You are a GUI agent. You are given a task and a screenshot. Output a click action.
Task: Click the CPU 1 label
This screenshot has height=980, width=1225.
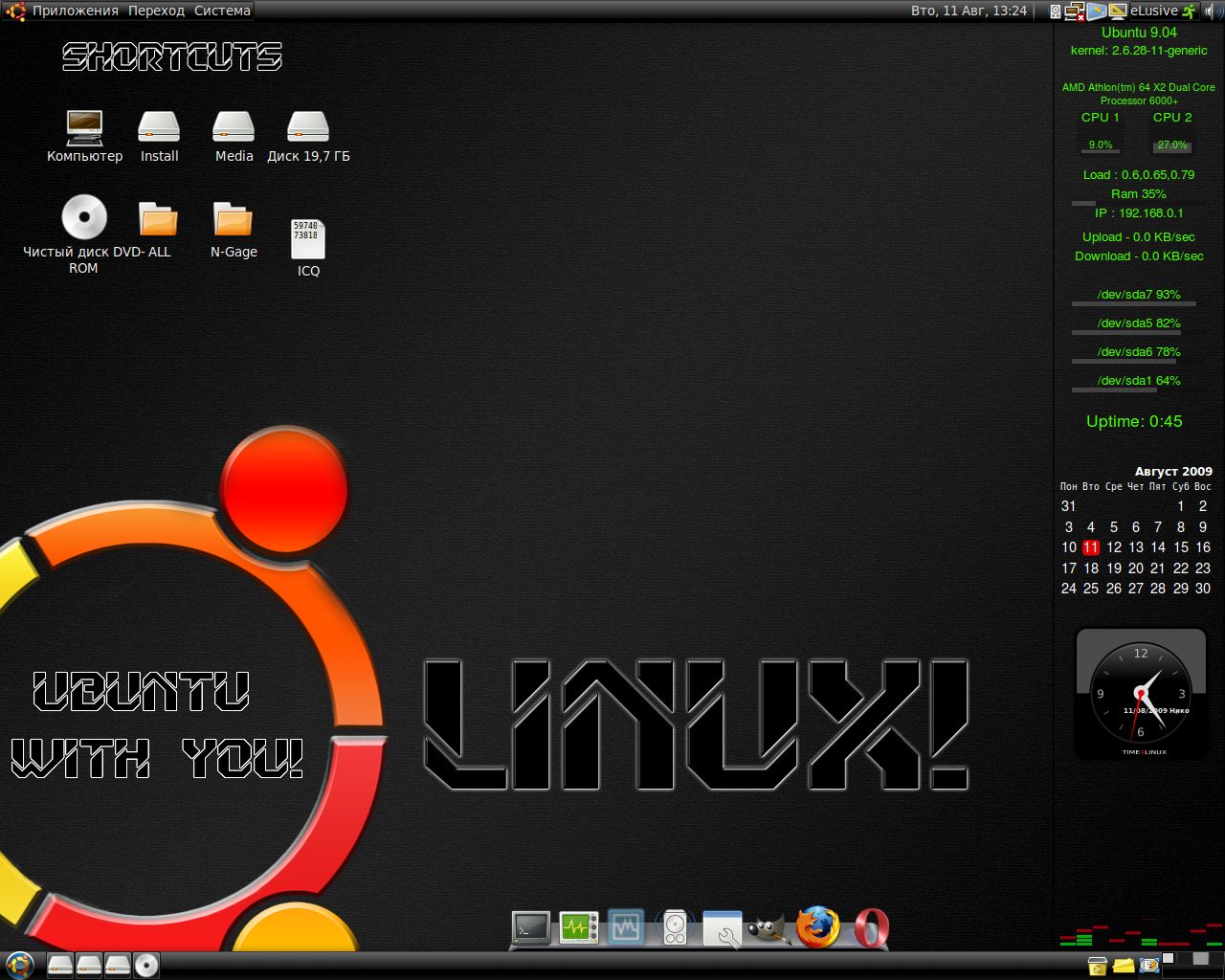[1101, 118]
